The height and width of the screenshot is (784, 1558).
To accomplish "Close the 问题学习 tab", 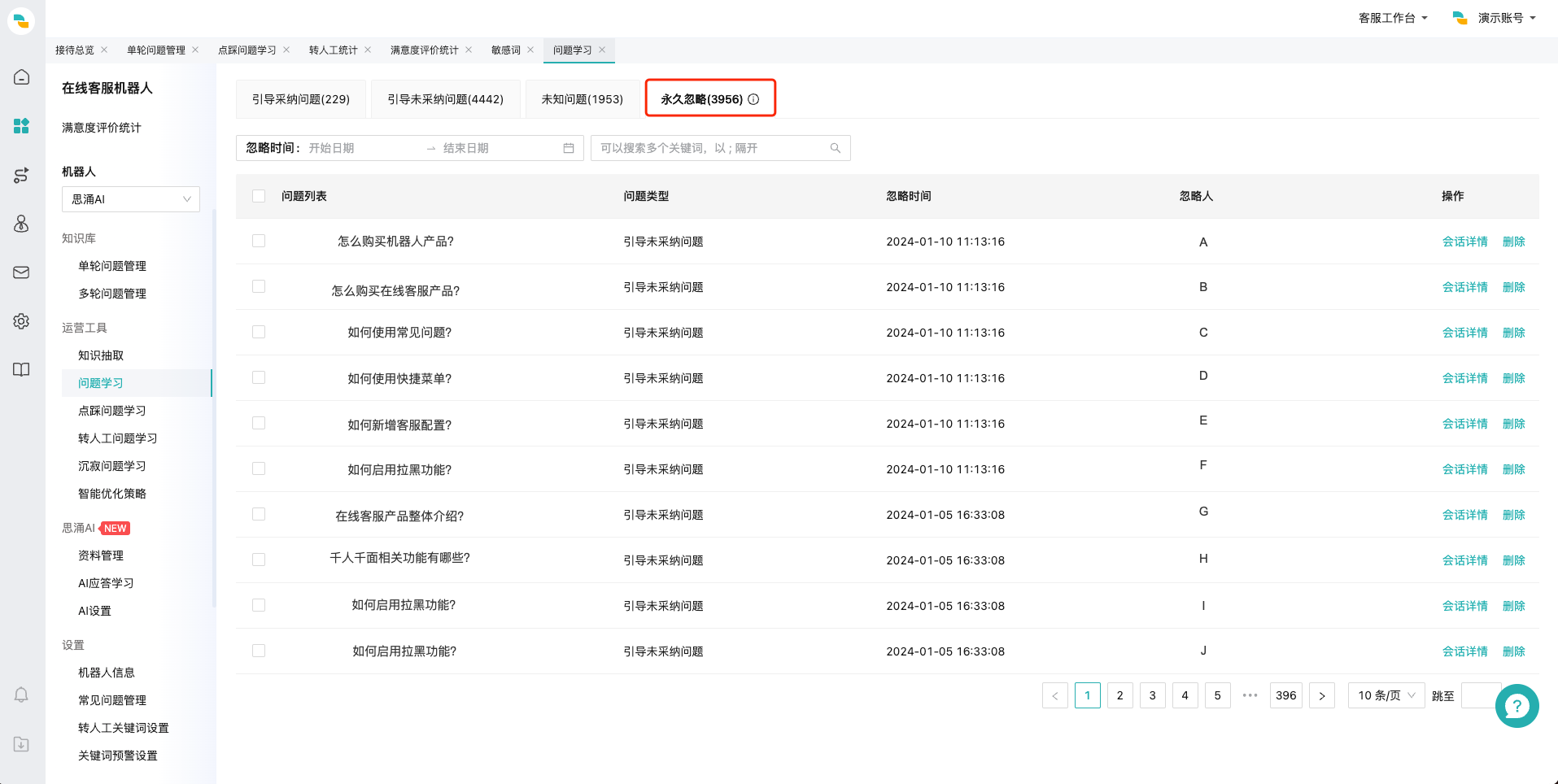I will [602, 50].
